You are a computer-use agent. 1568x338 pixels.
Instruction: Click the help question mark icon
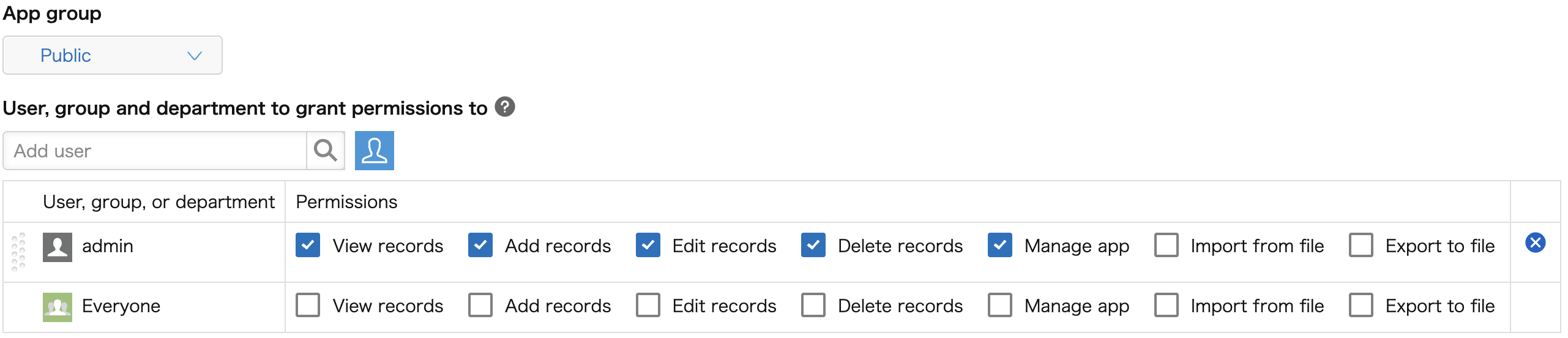click(x=505, y=107)
